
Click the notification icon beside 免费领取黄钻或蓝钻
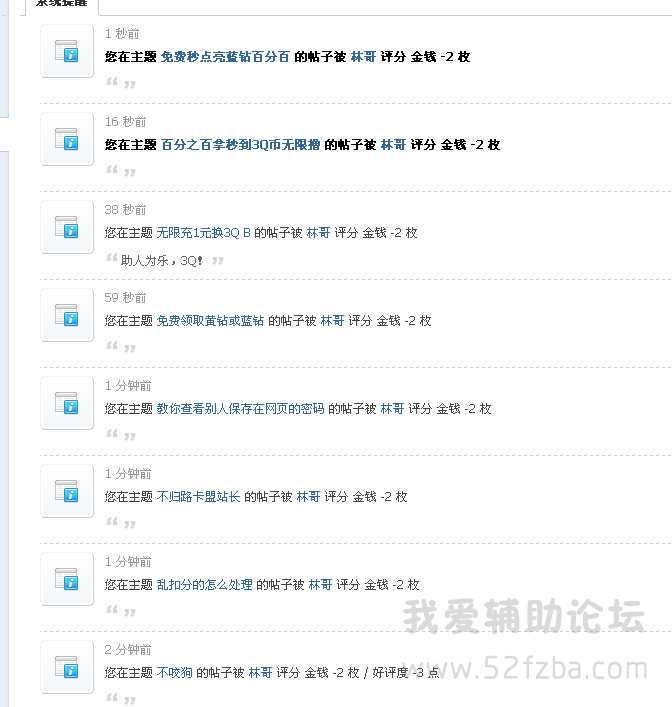coord(67,315)
